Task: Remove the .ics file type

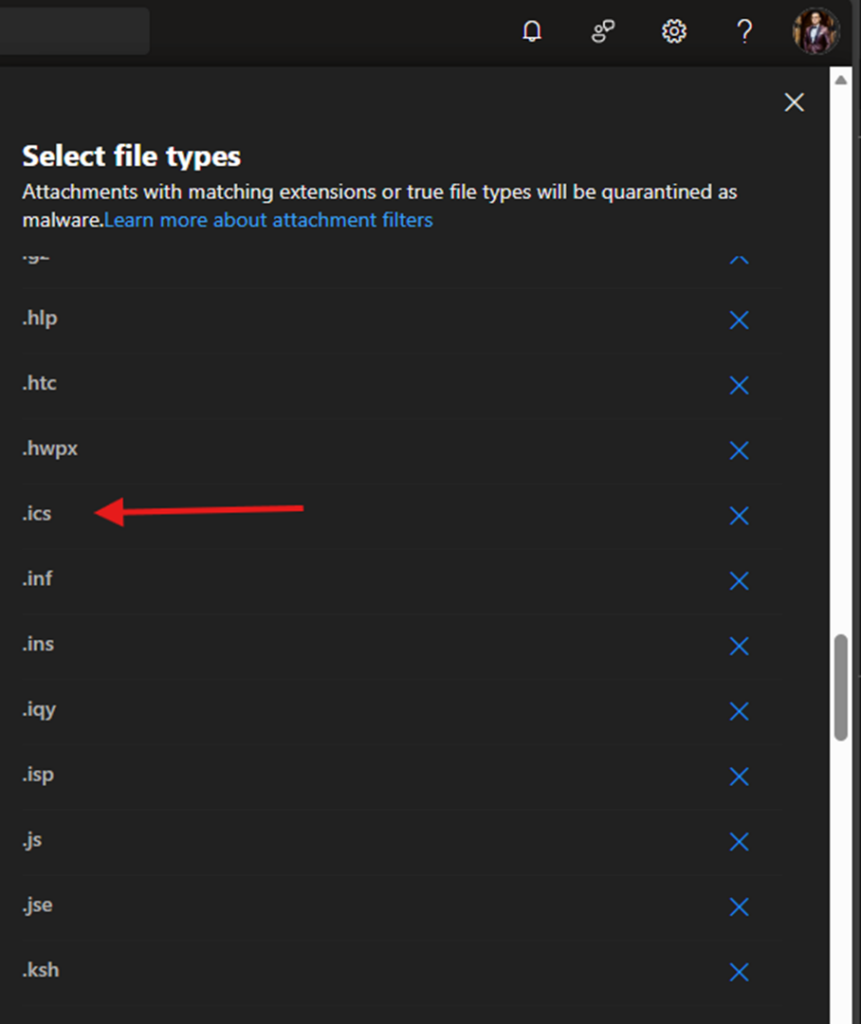Action: coord(739,515)
